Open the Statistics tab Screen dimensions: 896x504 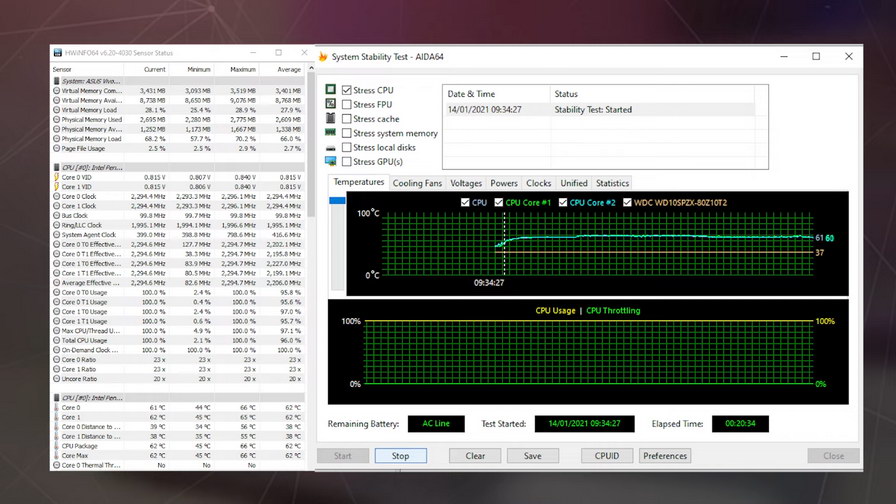pos(612,183)
